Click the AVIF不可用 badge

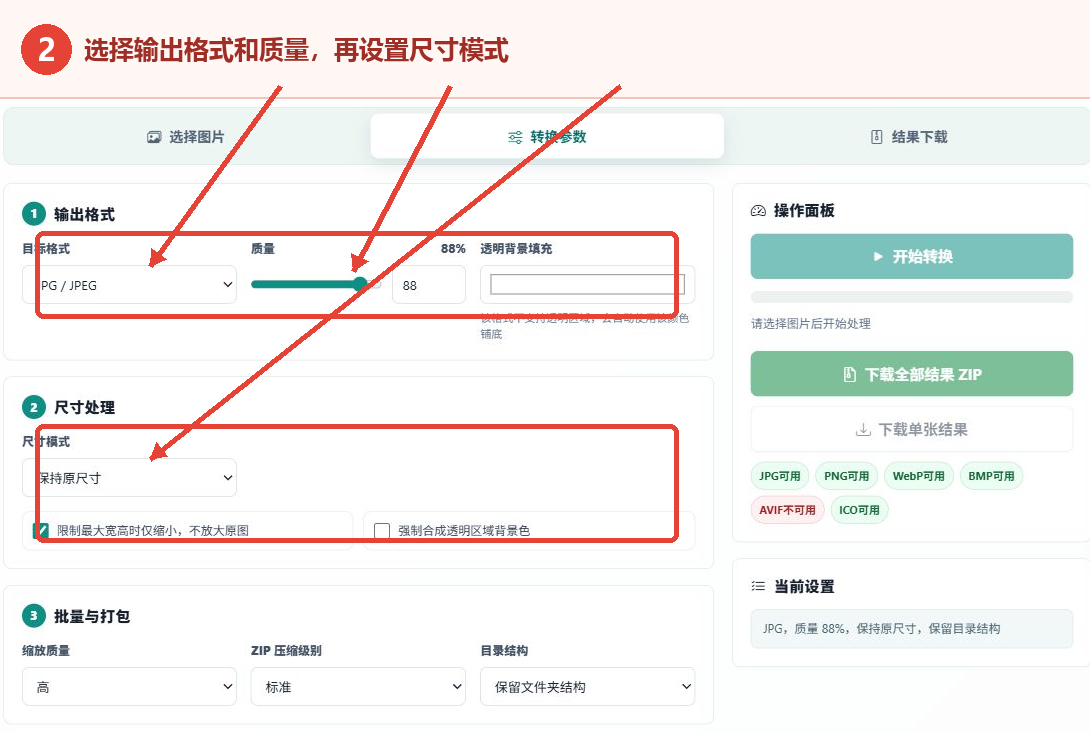tap(787, 510)
